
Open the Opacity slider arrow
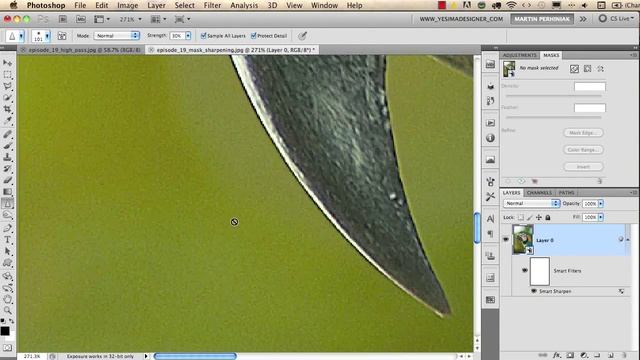pyautogui.click(x=601, y=203)
